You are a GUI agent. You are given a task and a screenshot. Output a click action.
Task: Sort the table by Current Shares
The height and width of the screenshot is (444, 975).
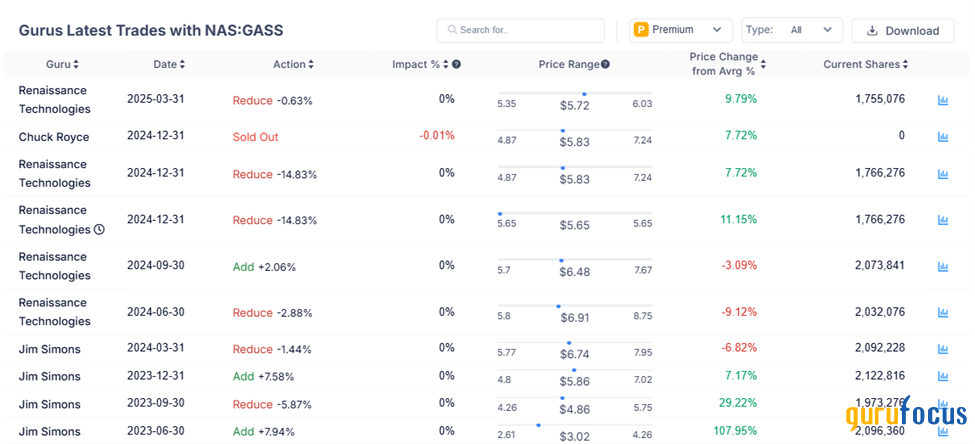click(866, 64)
